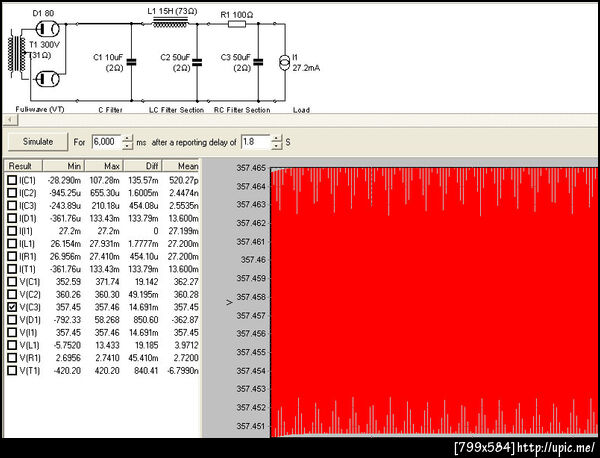Enable the I(C2) trace checkbox
Viewport: 600px width, 458px height.
point(12,193)
